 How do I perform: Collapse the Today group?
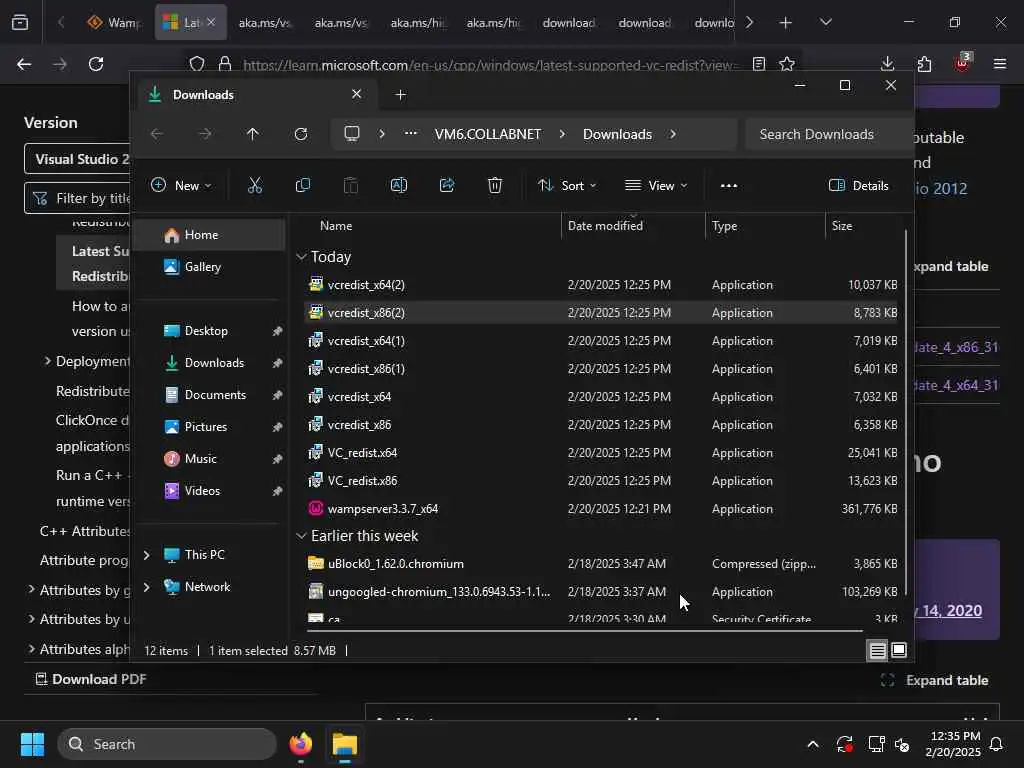pos(301,257)
